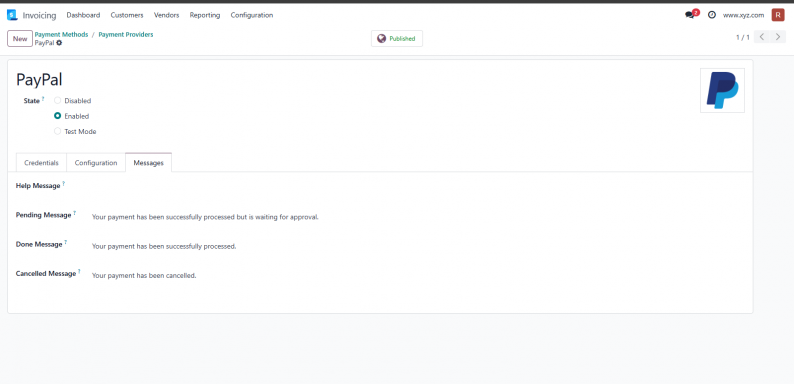
Task: Select the Enabled state option
Action: coord(58,116)
